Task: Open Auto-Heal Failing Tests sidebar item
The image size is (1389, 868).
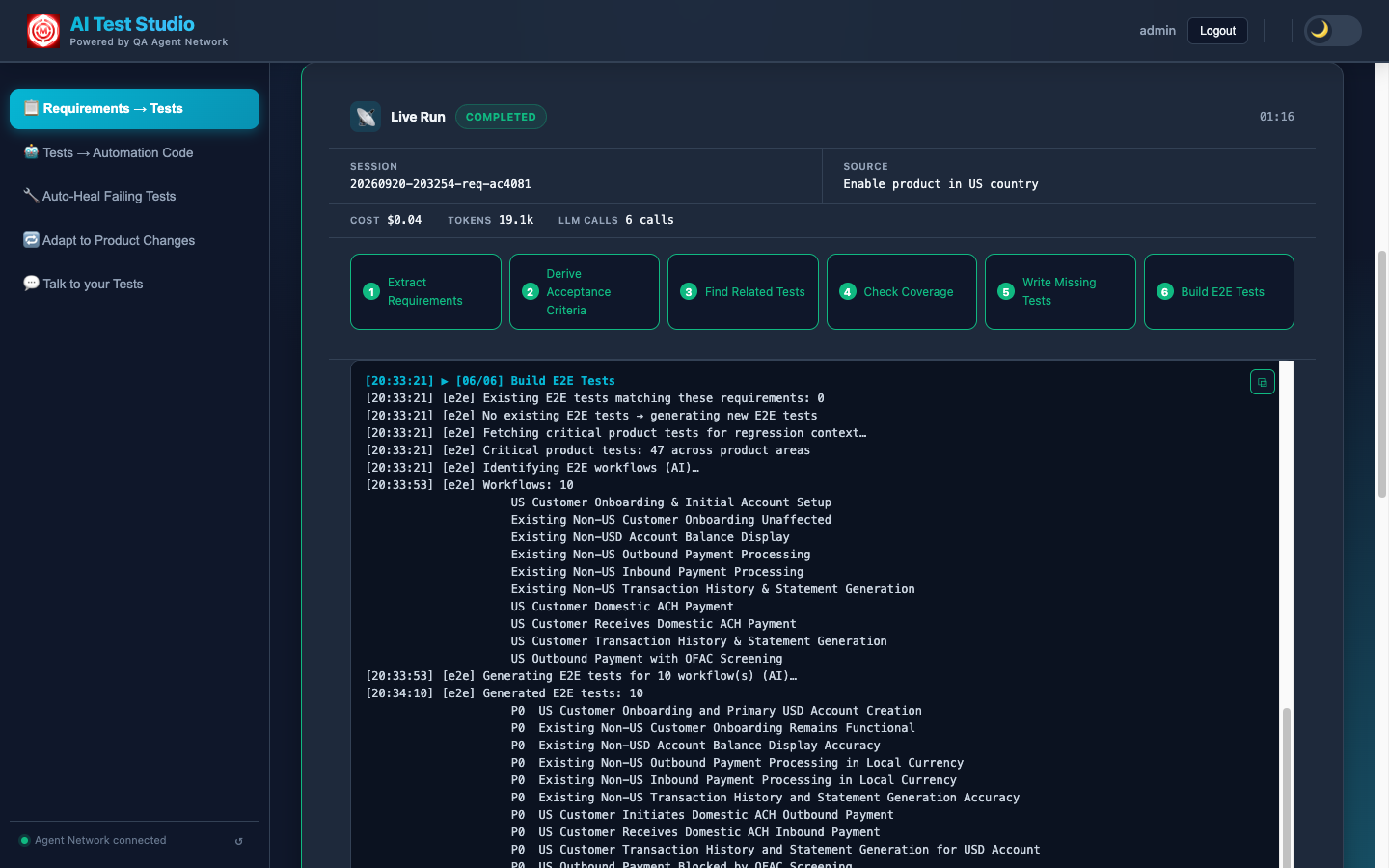Action: (134, 196)
